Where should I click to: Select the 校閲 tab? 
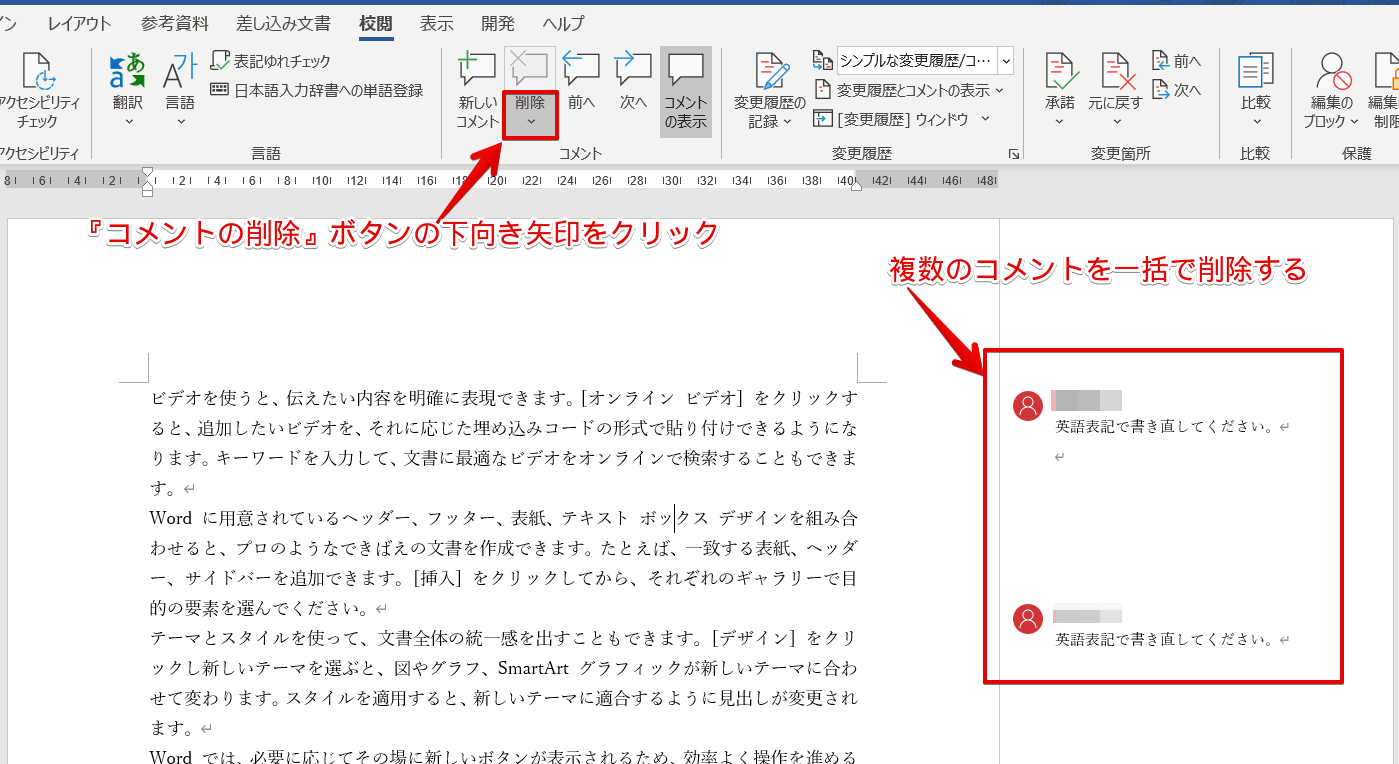[376, 23]
